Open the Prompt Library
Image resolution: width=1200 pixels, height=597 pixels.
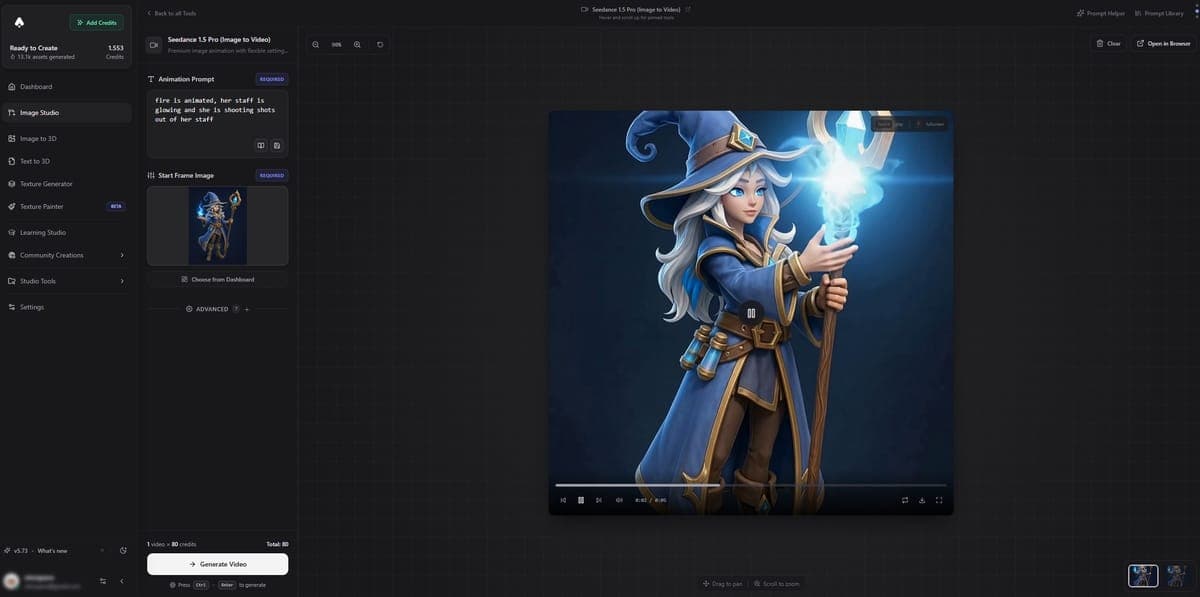pyautogui.click(x=1160, y=13)
